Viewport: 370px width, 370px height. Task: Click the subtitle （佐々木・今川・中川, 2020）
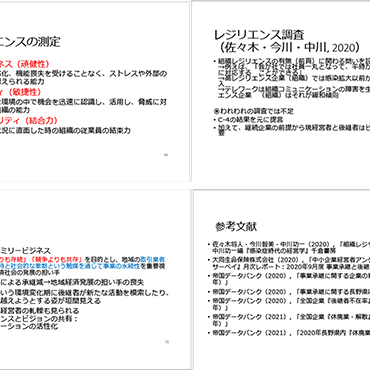click(x=289, y=47)
